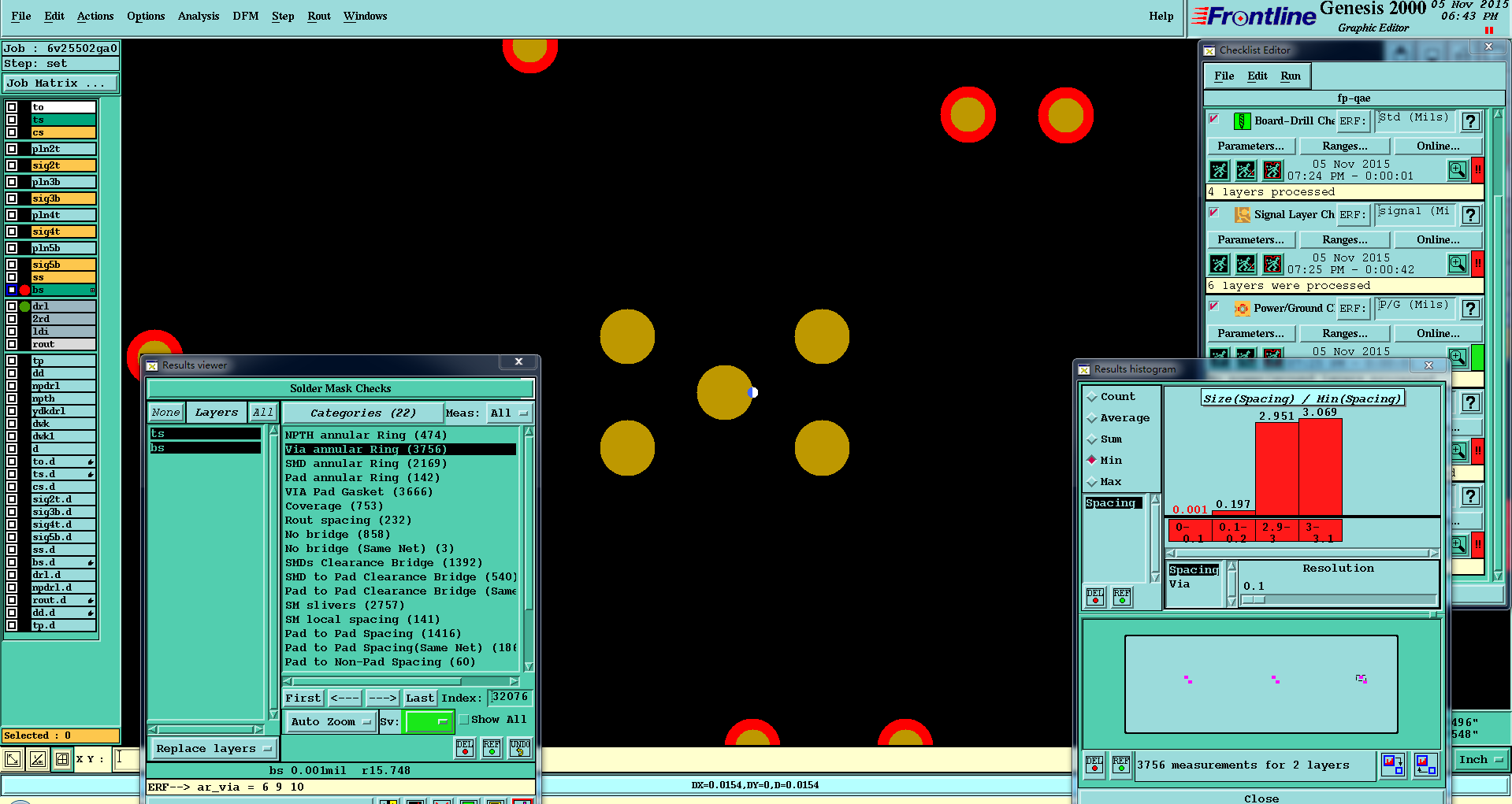1512x804 pixels.
Task: Click the Resolution slider in histogram
Action: [1339, 600]
